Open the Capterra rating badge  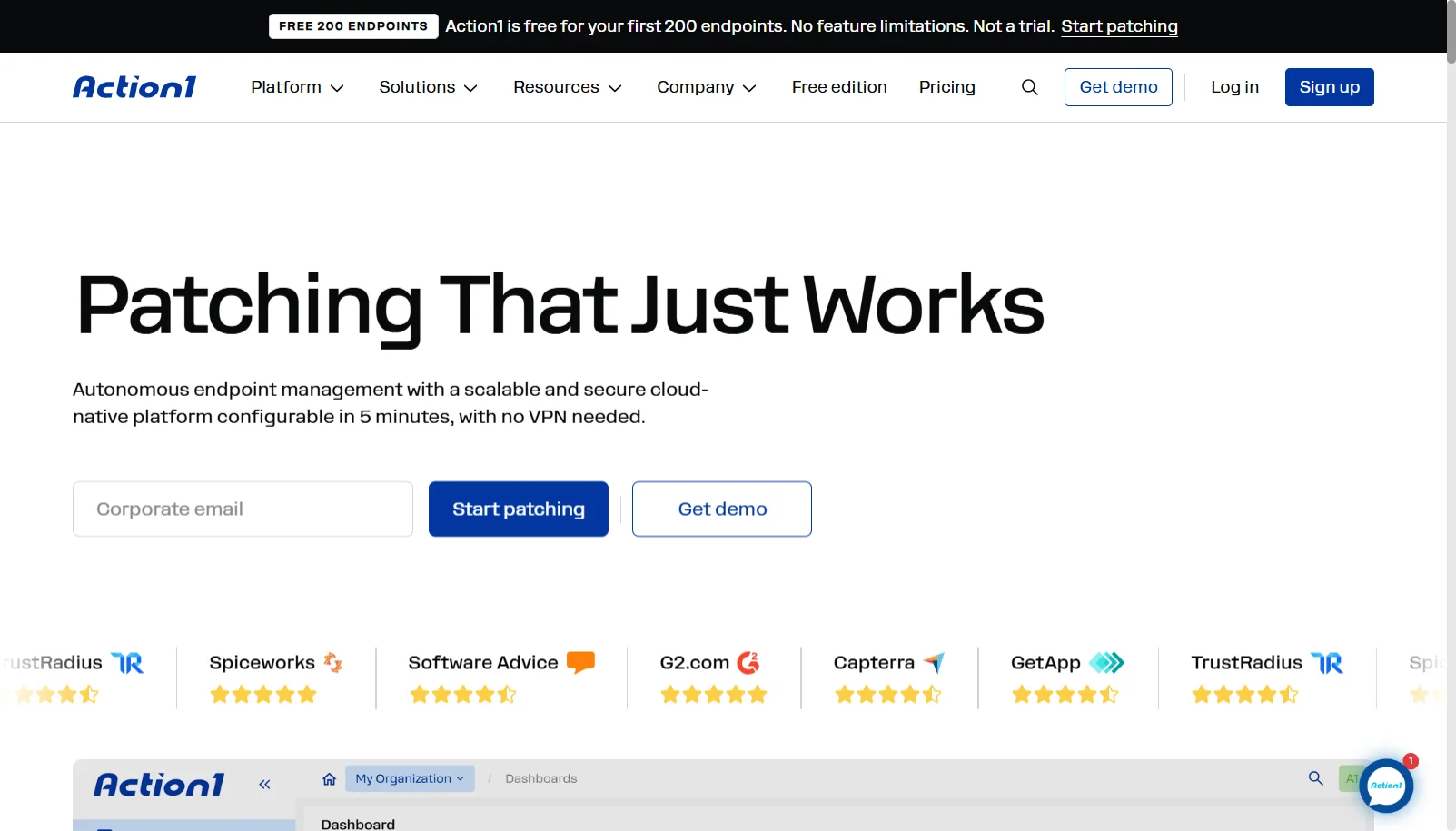[x=889, y=678]
